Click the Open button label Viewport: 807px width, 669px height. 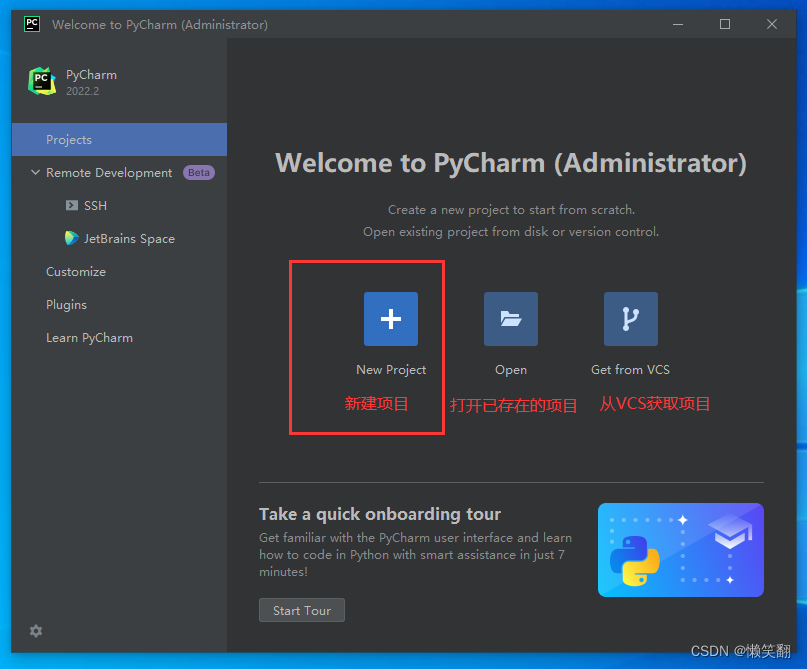tap(510, 369)
